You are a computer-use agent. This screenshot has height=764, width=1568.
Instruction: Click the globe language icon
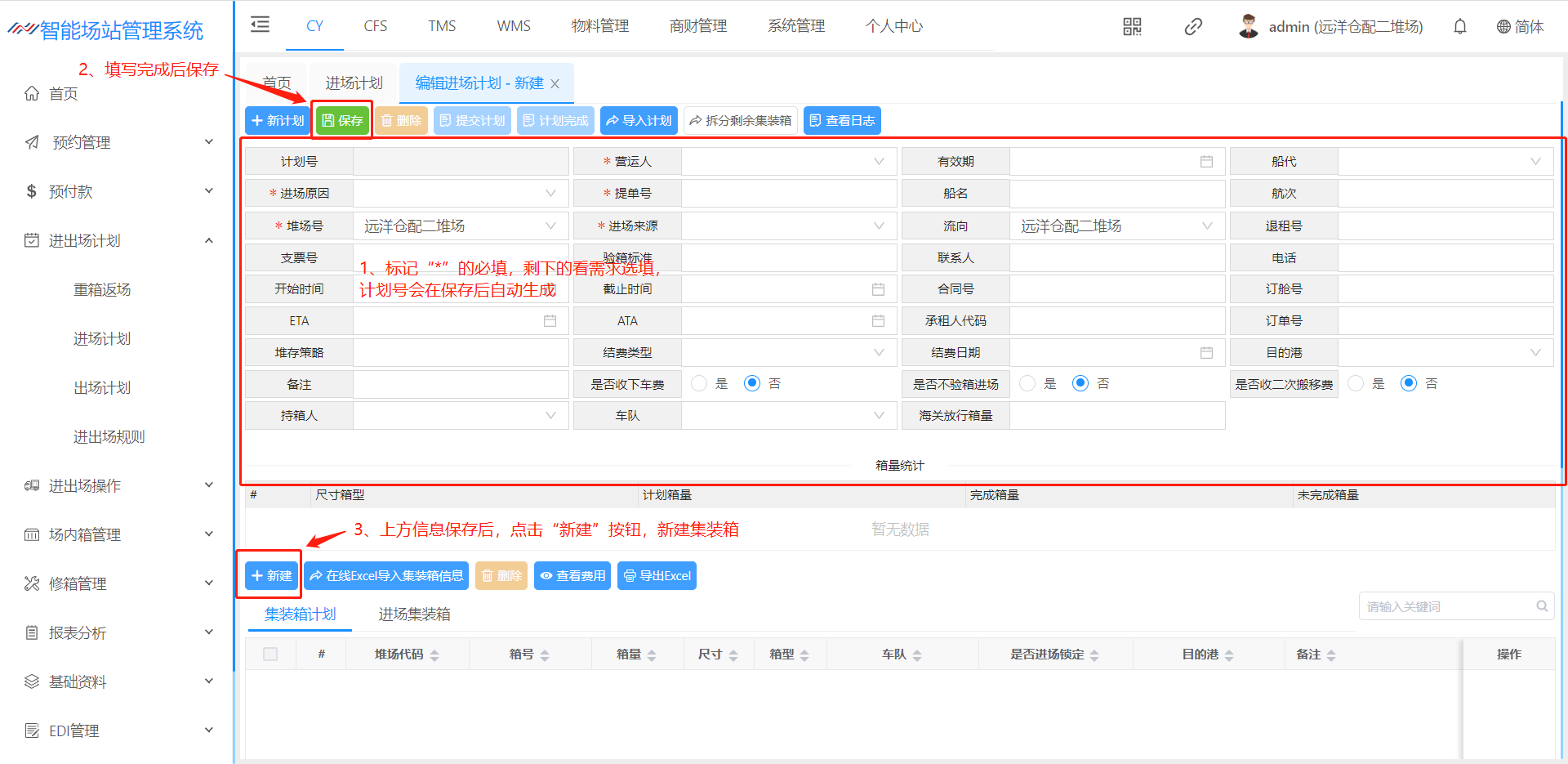click(x=1503, y=27)
